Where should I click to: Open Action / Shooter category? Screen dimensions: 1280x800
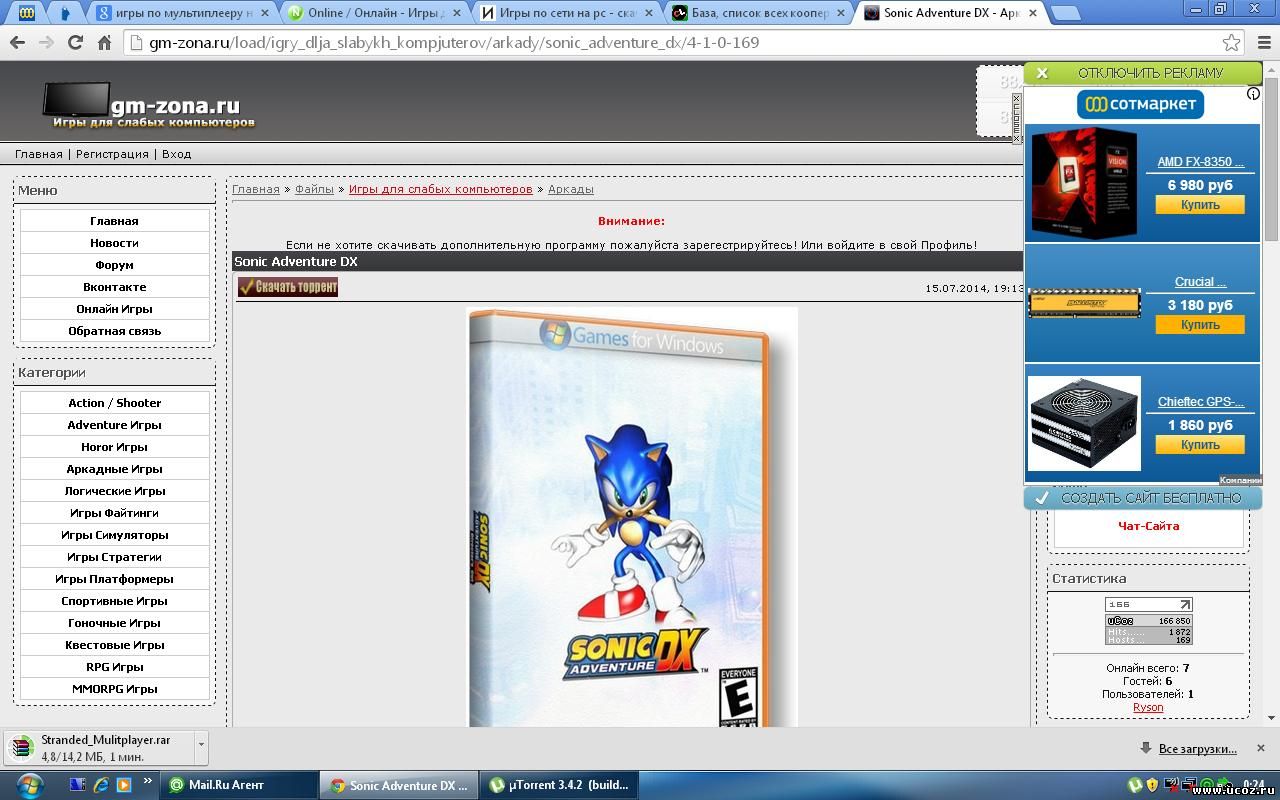pos(114,403)
